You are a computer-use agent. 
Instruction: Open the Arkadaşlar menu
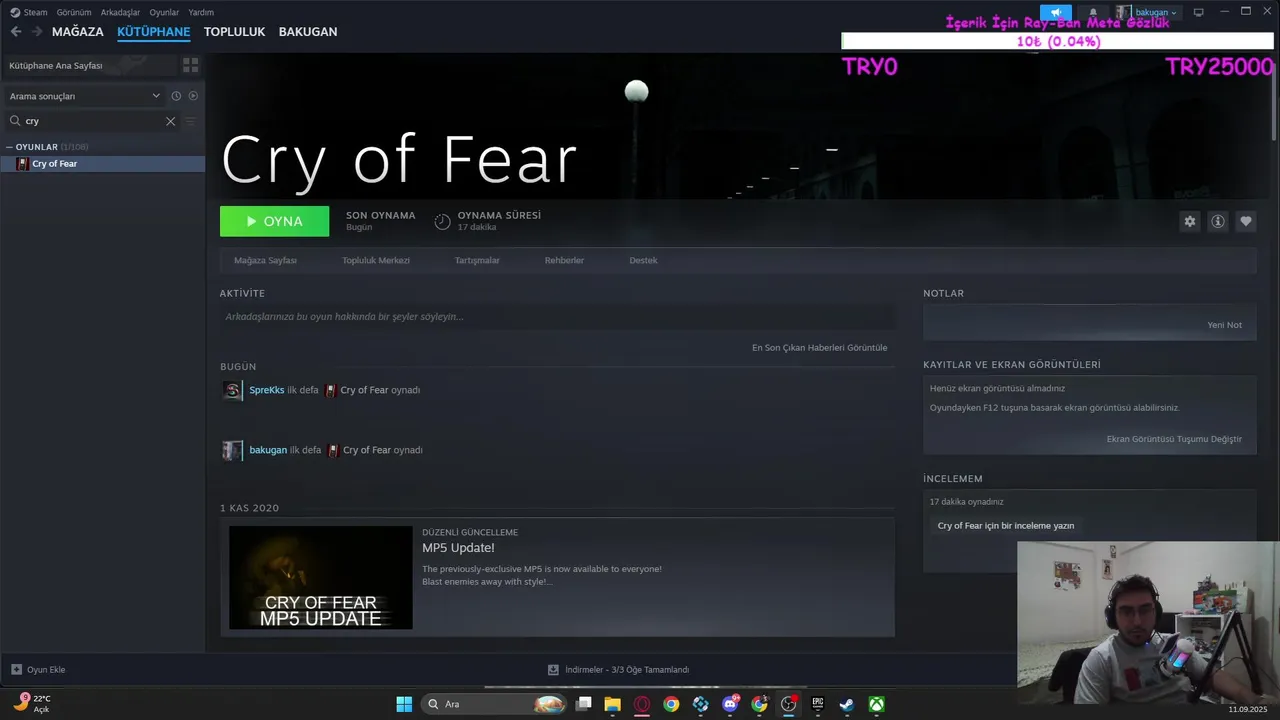[x=120, y=12]
